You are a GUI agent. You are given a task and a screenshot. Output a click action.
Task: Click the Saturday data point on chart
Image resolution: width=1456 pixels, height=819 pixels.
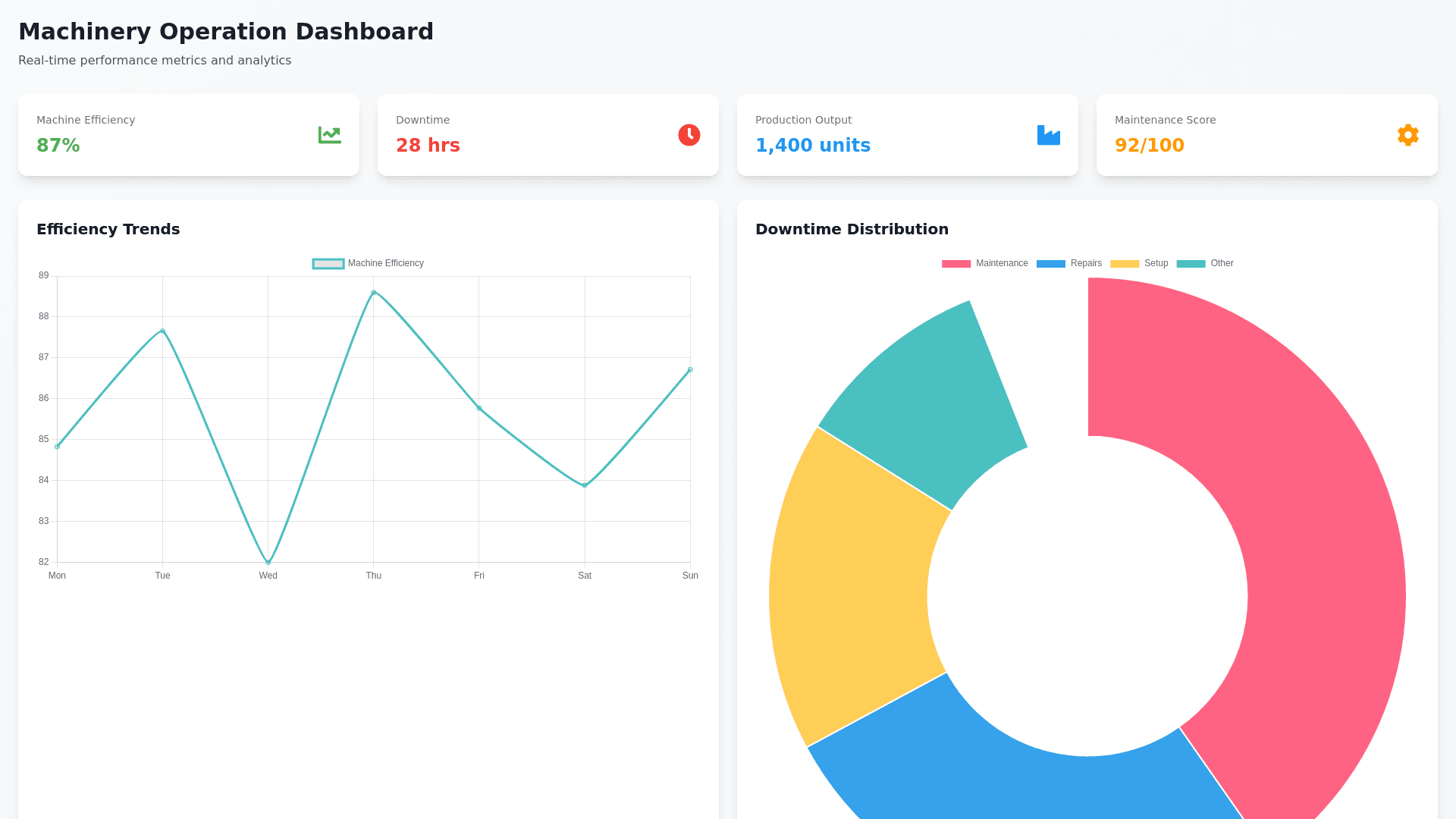pyautogui.click(x=585, y=485)
